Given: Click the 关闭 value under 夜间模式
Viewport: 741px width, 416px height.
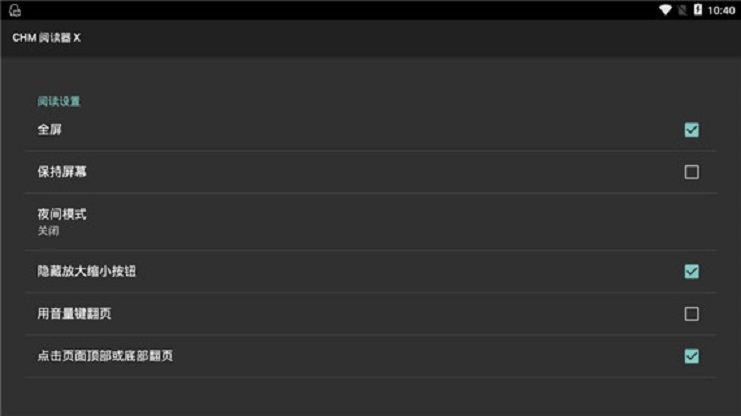Looking at the screenshot, I should point(48,231).
